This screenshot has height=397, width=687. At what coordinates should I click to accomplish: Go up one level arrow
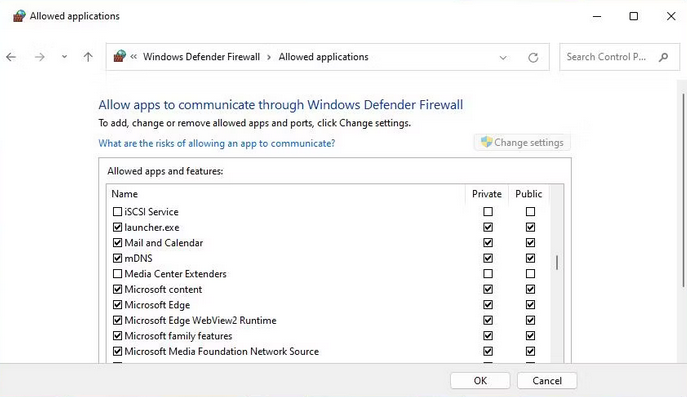88,57
